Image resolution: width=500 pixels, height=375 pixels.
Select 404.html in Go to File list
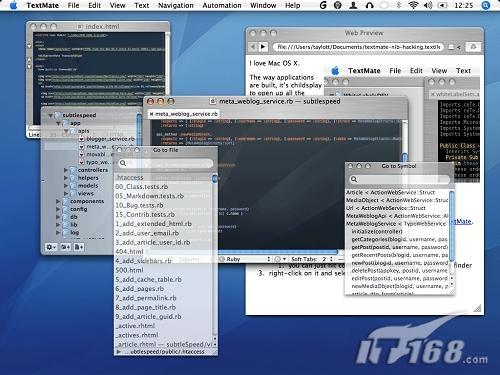pos(163,252)
